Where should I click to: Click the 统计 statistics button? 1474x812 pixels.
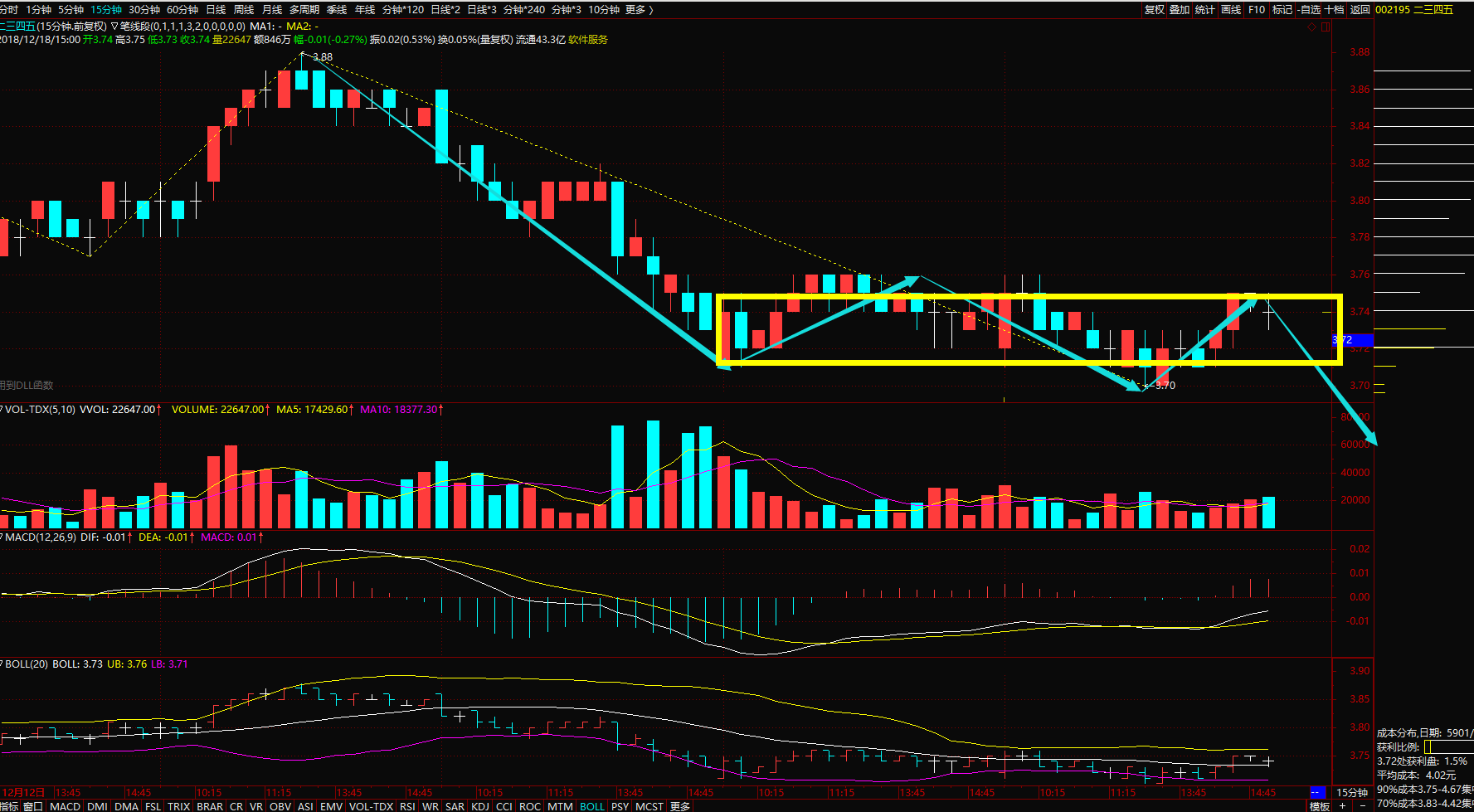pyautogui.click(x=1205, y=10)
